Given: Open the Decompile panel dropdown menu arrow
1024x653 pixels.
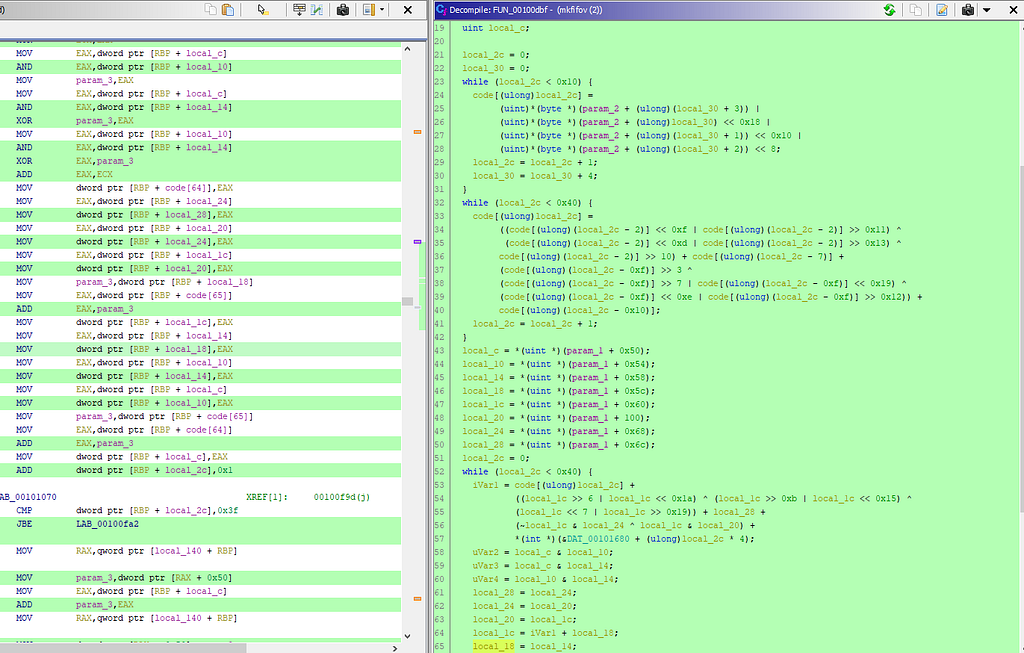Looking at the screenshot, I should pyautogui.click(x=987, y=10).
